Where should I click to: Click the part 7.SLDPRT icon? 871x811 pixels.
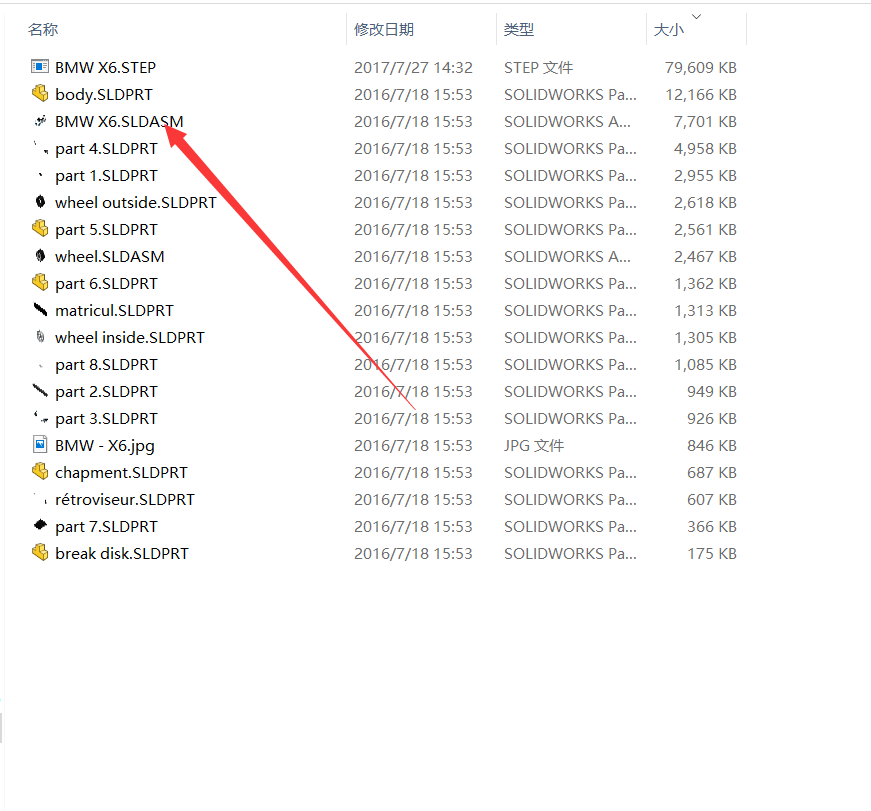pos(40,525)
